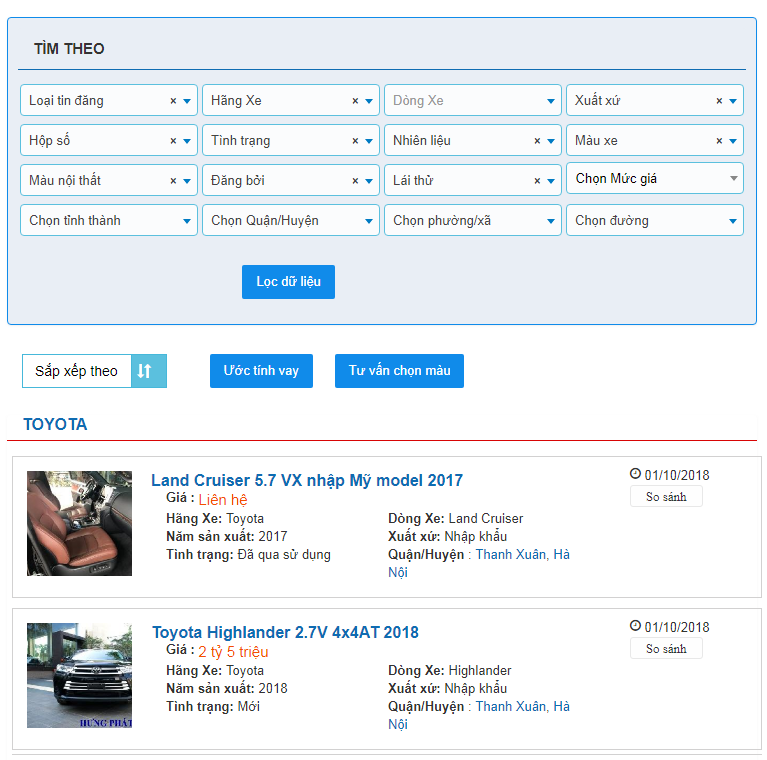Click the Land Cruiser interior thumbnail
Viewport: 767px width, 760px height.
click(x=79, y=523)
